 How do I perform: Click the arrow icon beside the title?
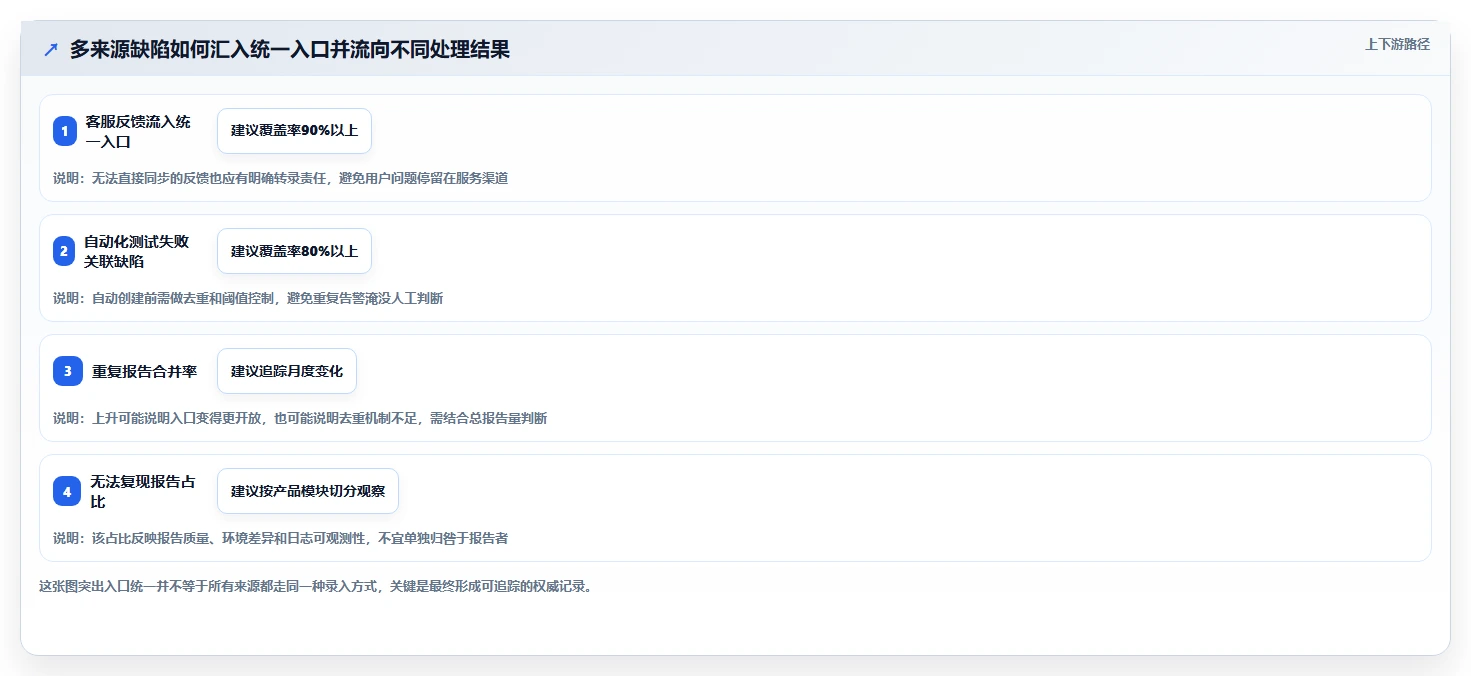coord(51,50)
